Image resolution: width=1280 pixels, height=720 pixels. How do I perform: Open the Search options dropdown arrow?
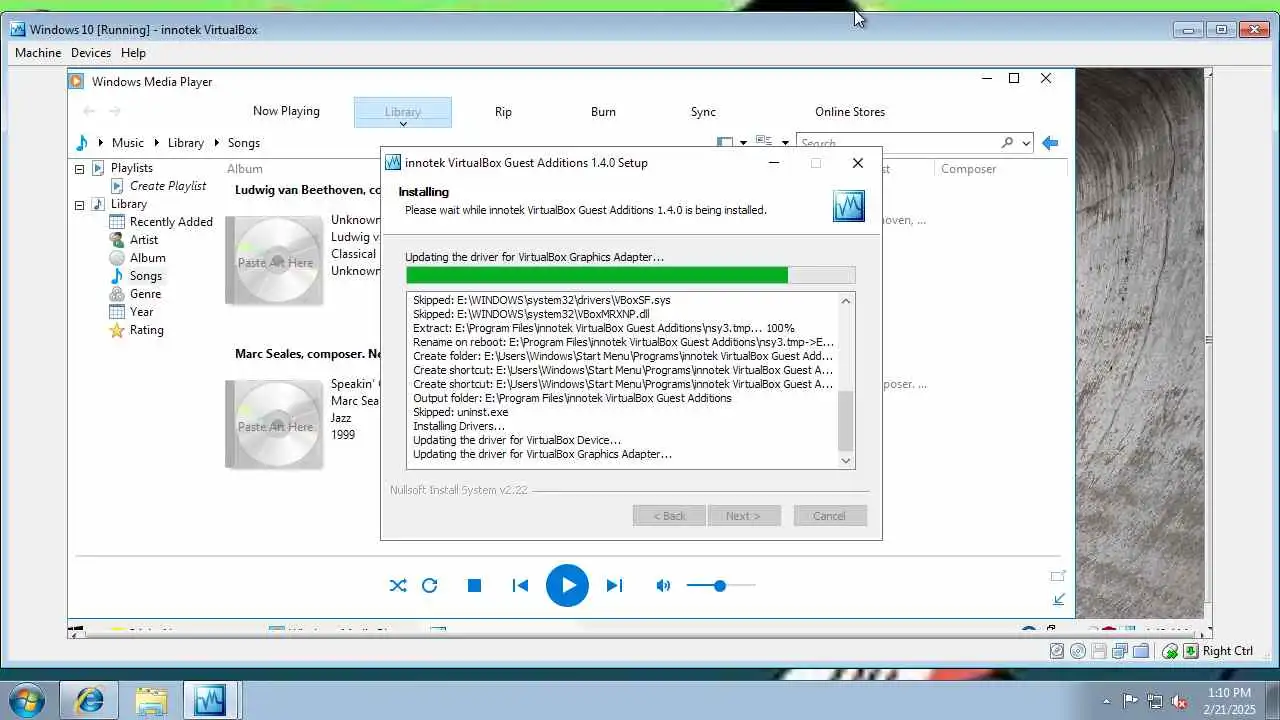pyautogui.click(x=1026, y=143)
